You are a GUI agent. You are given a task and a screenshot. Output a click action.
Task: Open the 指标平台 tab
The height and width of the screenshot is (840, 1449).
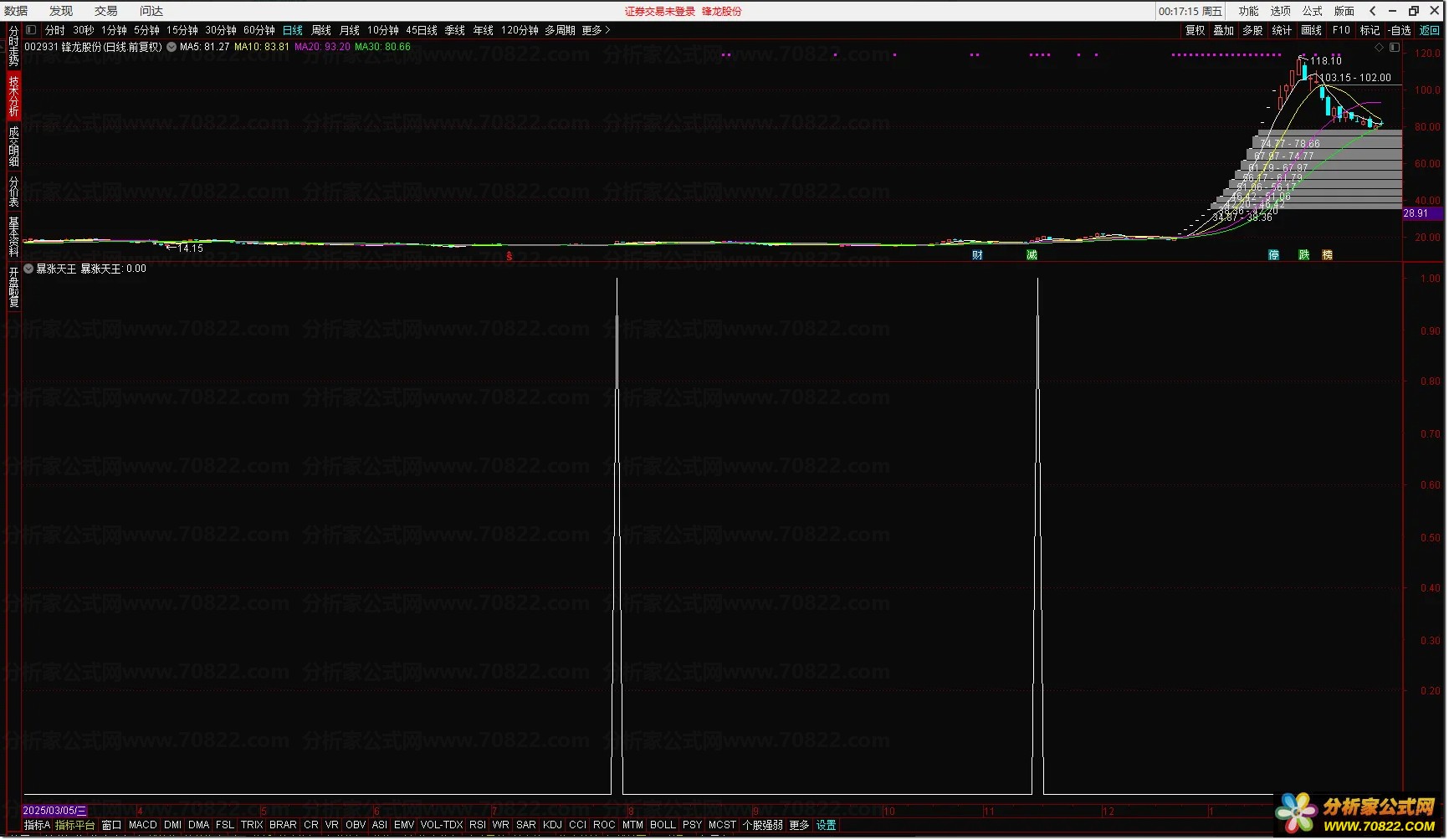point(75,825)
